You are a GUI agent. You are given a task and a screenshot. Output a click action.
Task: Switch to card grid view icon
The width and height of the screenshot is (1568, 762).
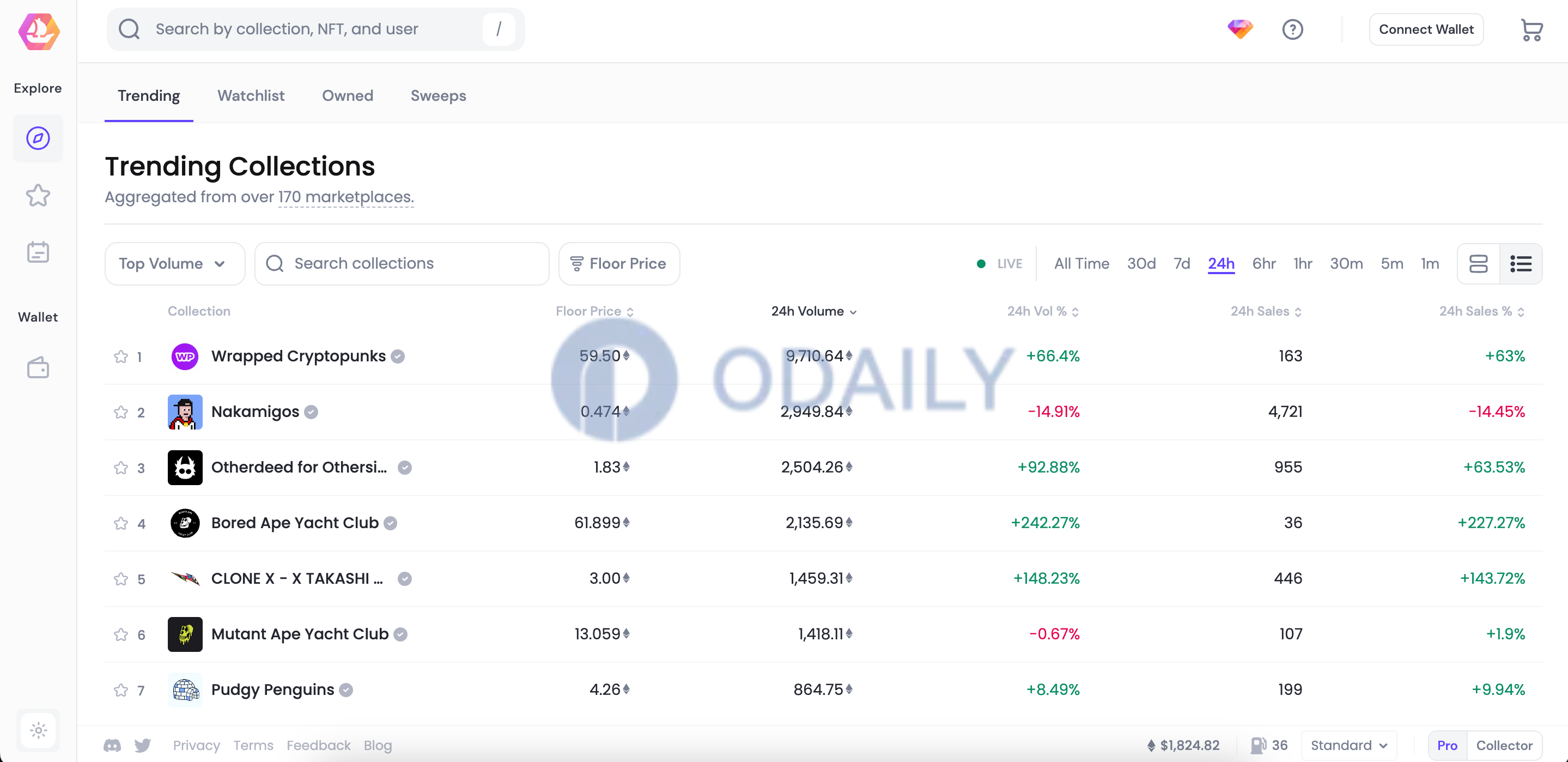click(x=1478, y=264)
